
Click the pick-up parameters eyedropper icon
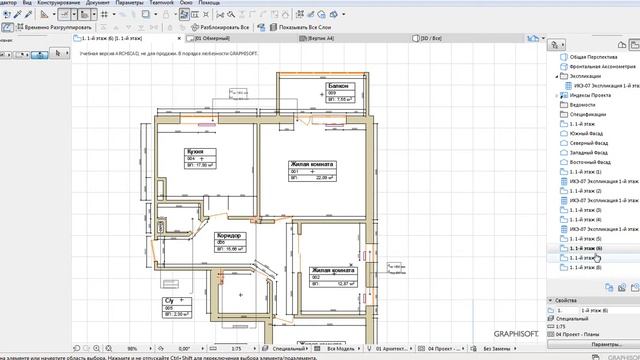coord(18,15)
